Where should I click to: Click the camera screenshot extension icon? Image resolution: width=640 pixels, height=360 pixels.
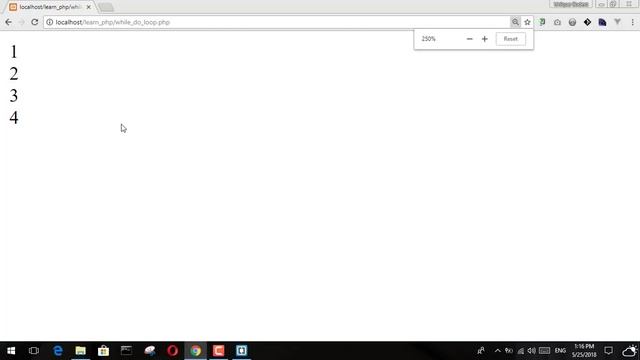coord(557,22)
